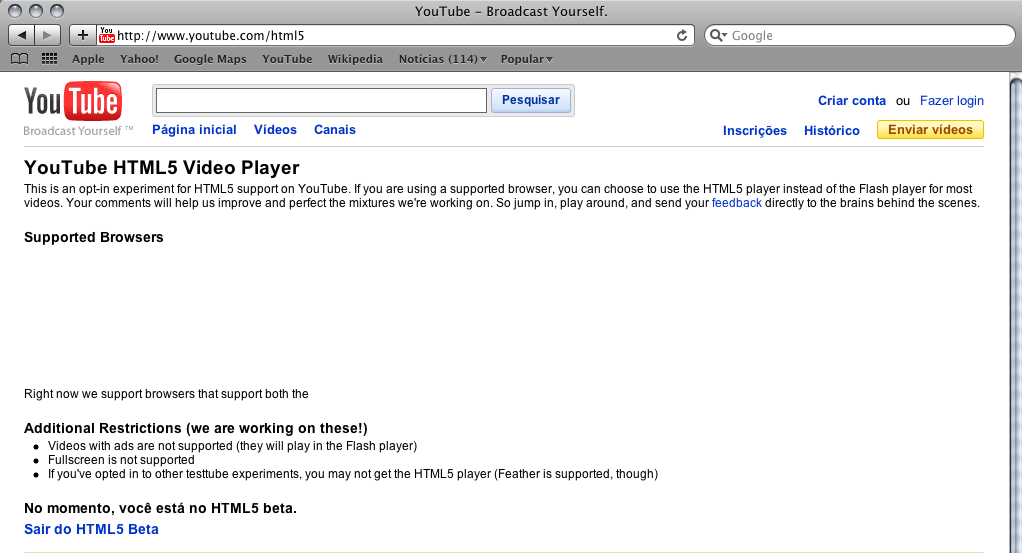Viewport: 1022px width, 553px height.
Task: Open the YouTube bookmark in bookmarks bar
Action: [287, 59]
